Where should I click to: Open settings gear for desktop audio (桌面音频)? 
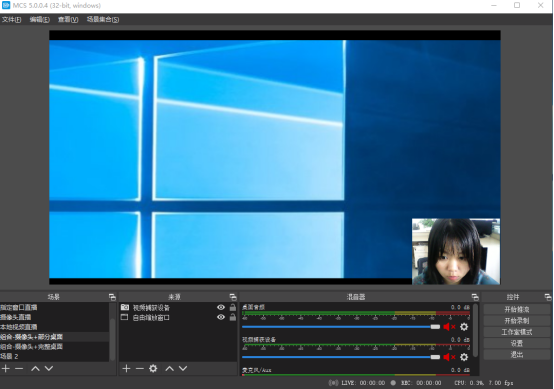pos(464,327)
